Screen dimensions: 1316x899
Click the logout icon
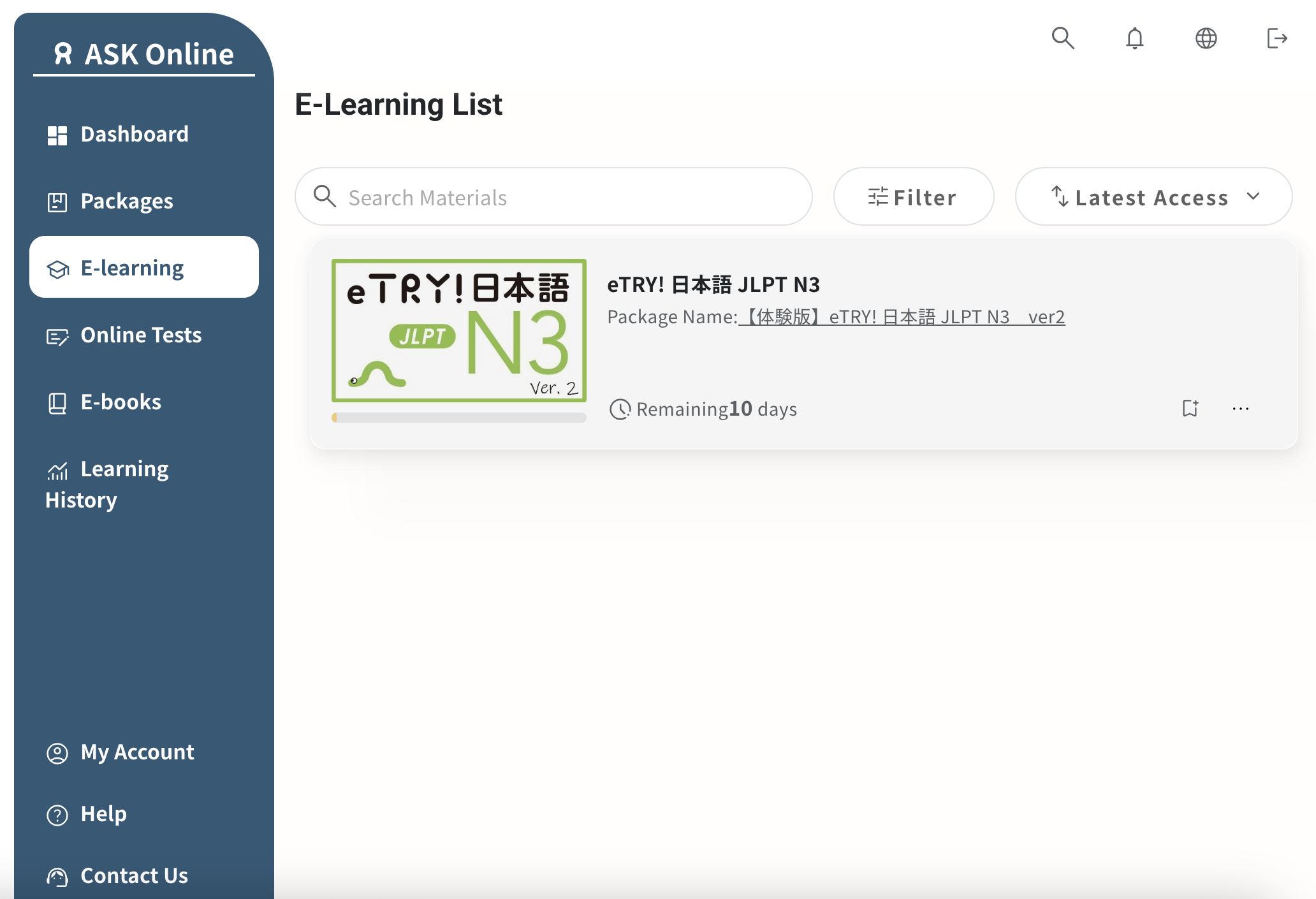click(1276, 38)
